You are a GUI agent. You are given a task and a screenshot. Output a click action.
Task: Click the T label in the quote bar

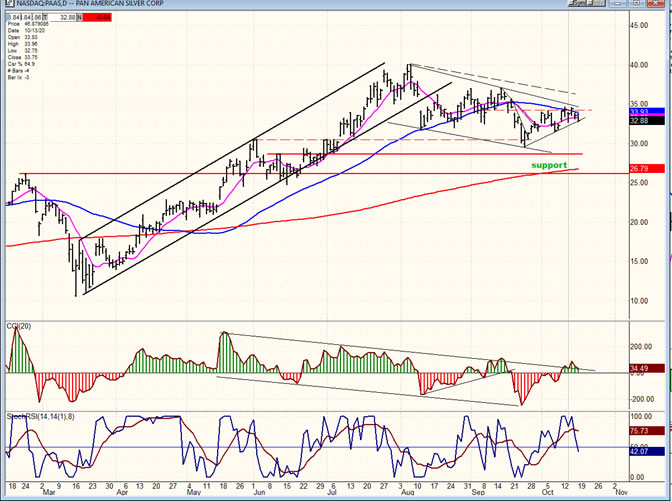tap(45, 18)
